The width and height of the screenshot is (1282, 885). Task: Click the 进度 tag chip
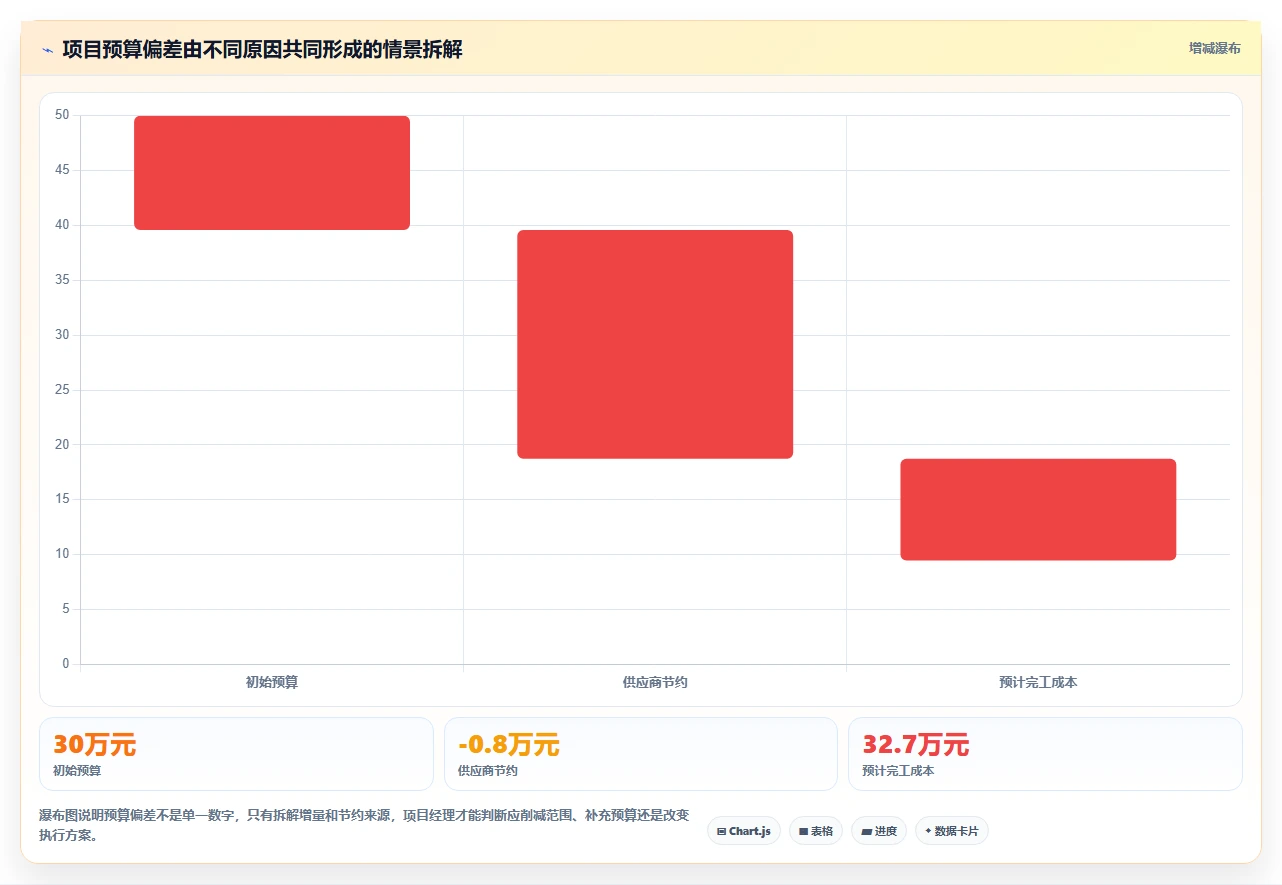pyautogui.click(x=879, y=831)
